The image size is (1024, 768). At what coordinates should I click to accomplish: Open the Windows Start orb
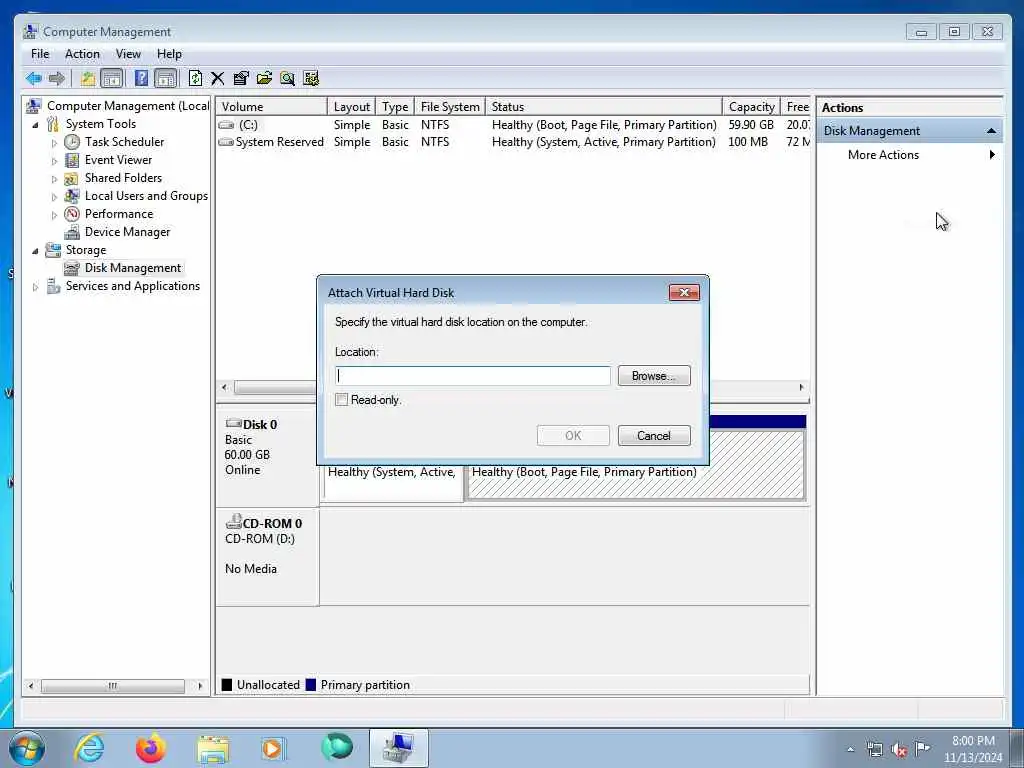[x=27, y=748]
